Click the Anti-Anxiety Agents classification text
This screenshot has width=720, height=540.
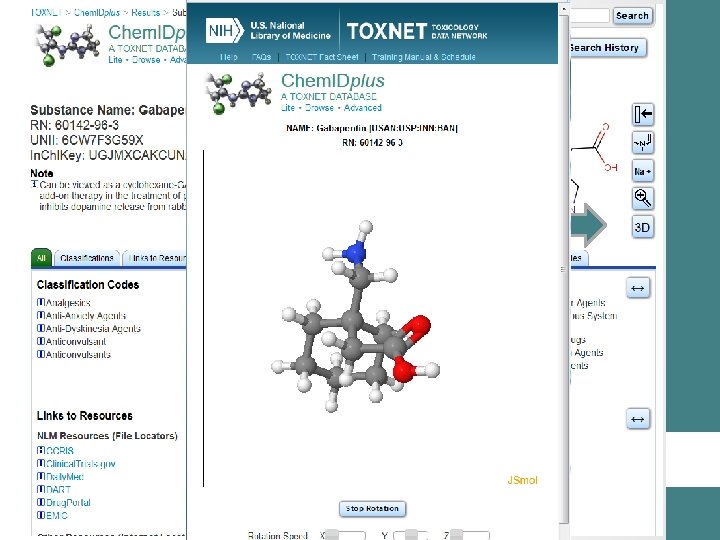pyautogui.click(x=86, y=315)
